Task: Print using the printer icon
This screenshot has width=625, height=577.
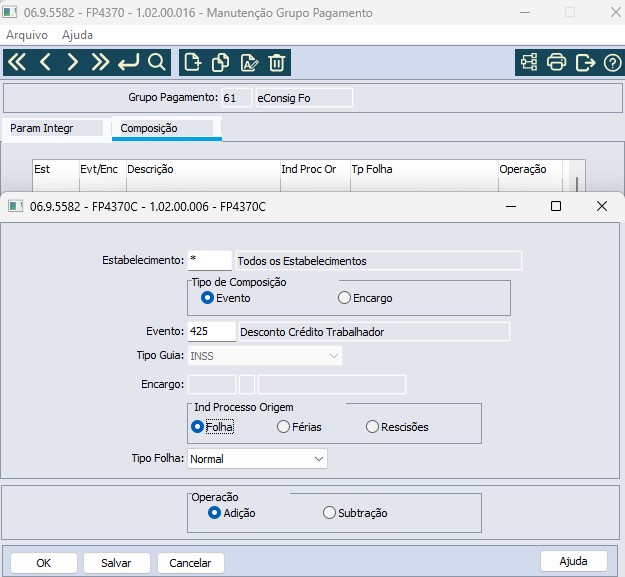Action: (556, 63)
